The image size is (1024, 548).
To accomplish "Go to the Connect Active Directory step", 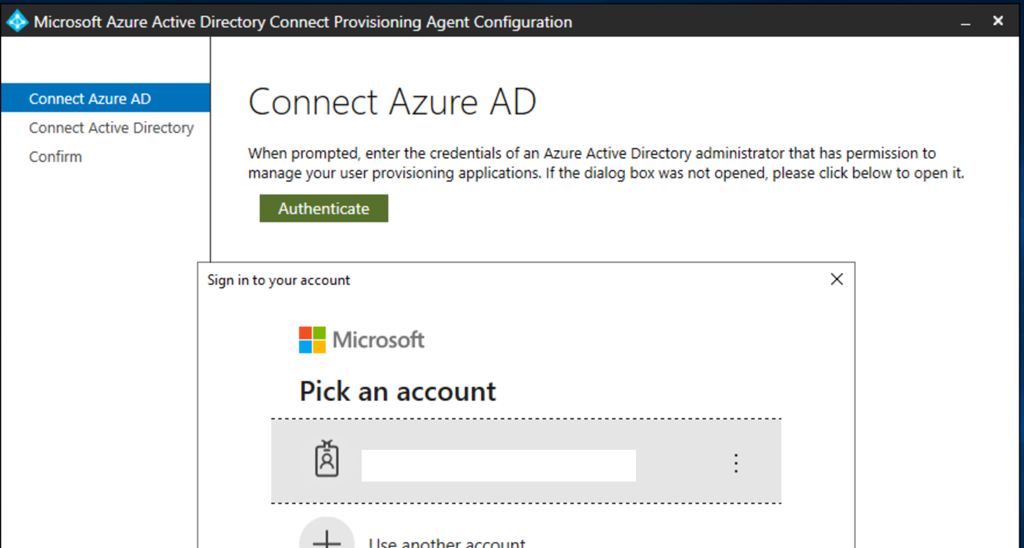I will coord(111,128).
